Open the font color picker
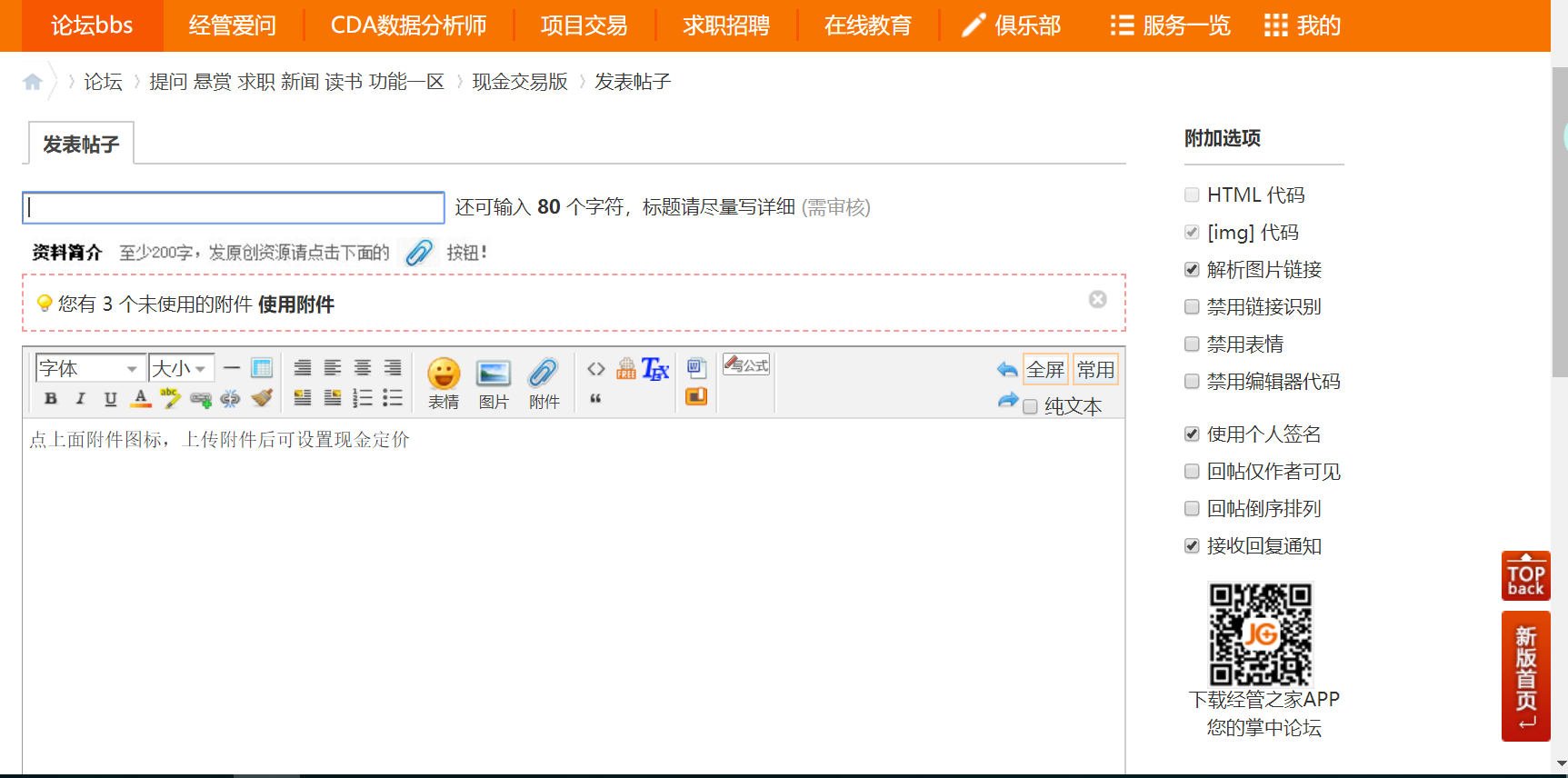Viewport: 1568px width, 778px height. [141, 398]
